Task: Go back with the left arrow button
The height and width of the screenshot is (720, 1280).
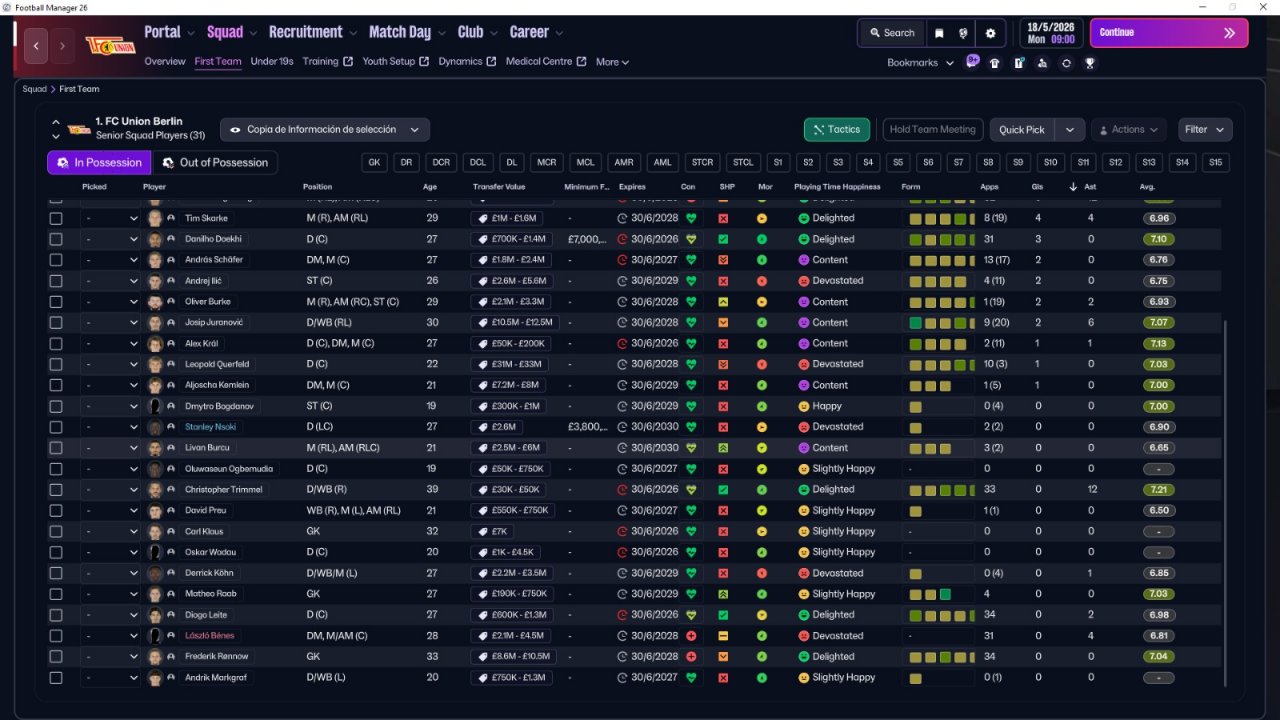Action: pyautogui.click(x=36, y=46)
